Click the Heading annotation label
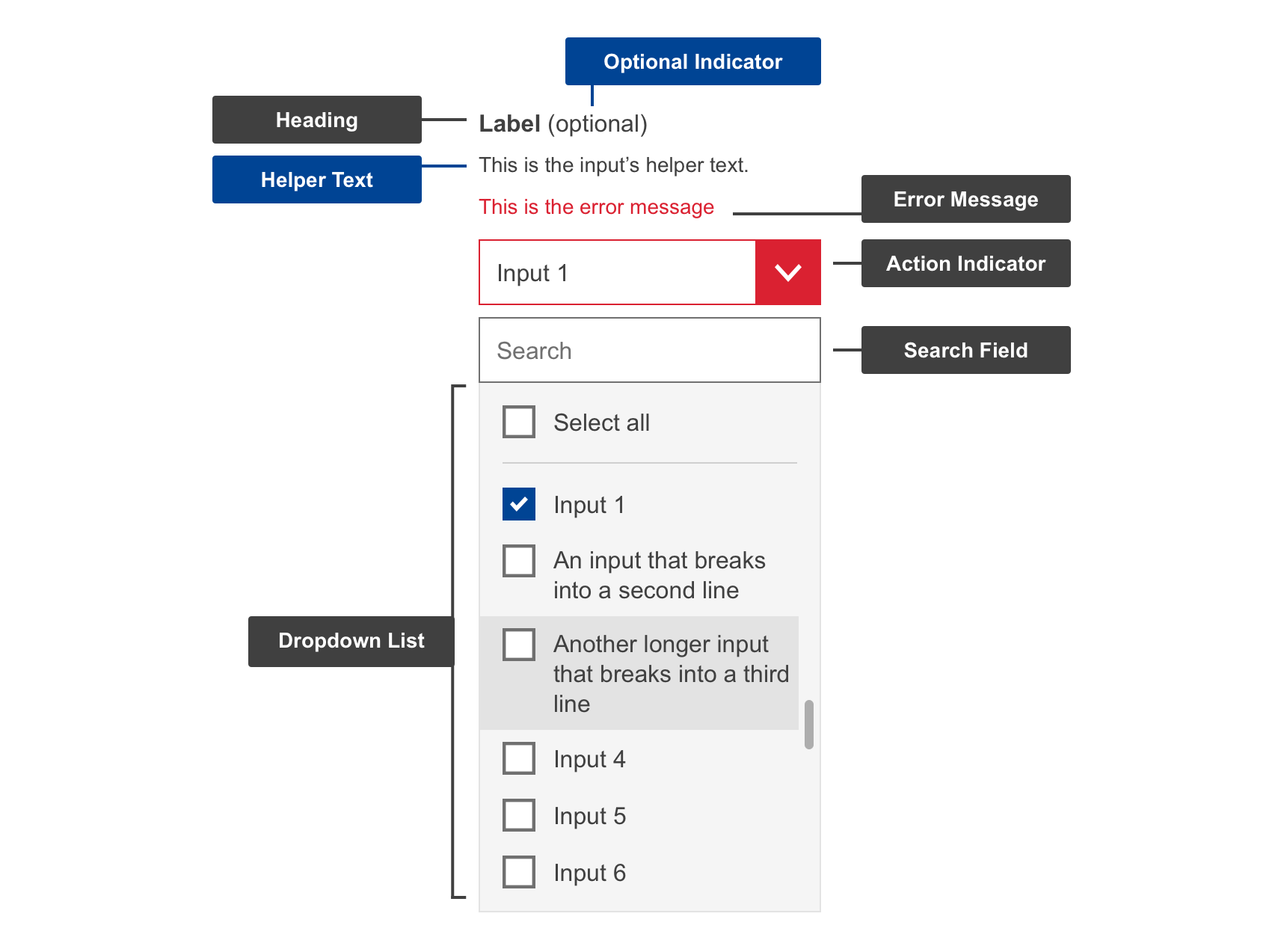1281x952 pixels. (316, 119)
